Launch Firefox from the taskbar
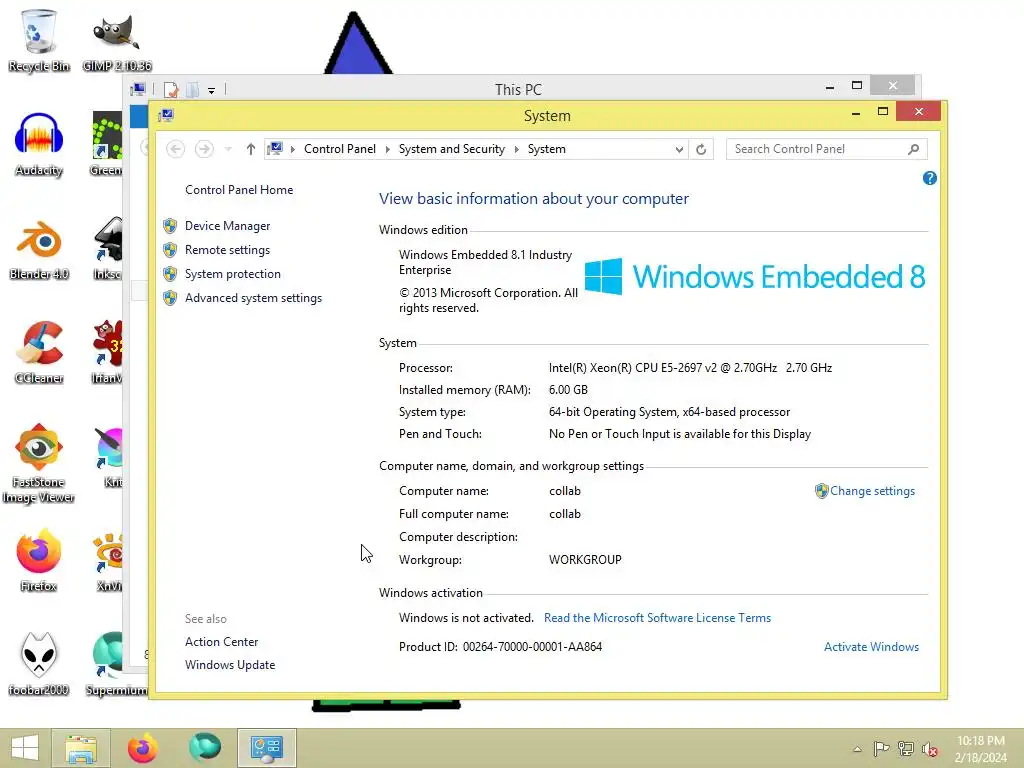Viewport: 1024px width, 768px height. [x=142, y=748]
